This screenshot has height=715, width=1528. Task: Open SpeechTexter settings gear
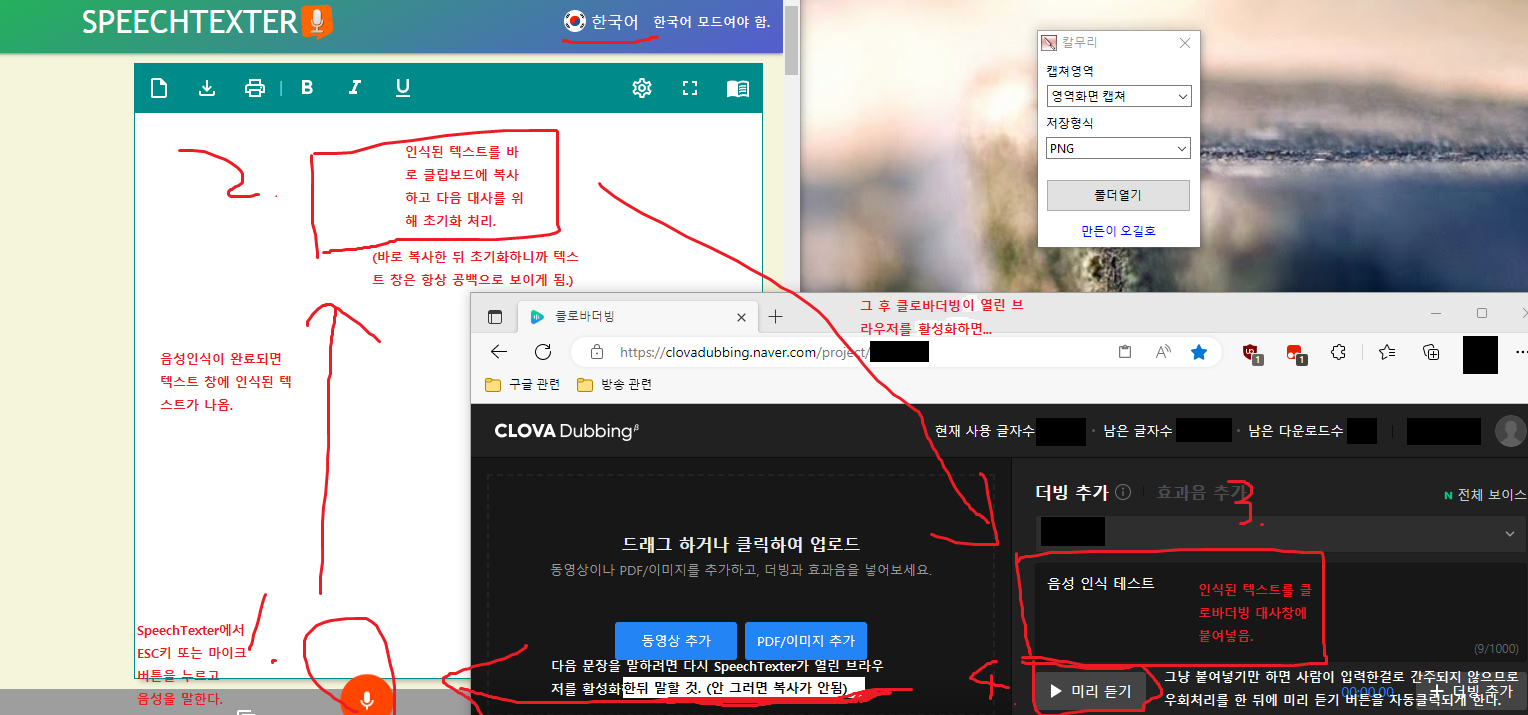[x=642, y=88]
